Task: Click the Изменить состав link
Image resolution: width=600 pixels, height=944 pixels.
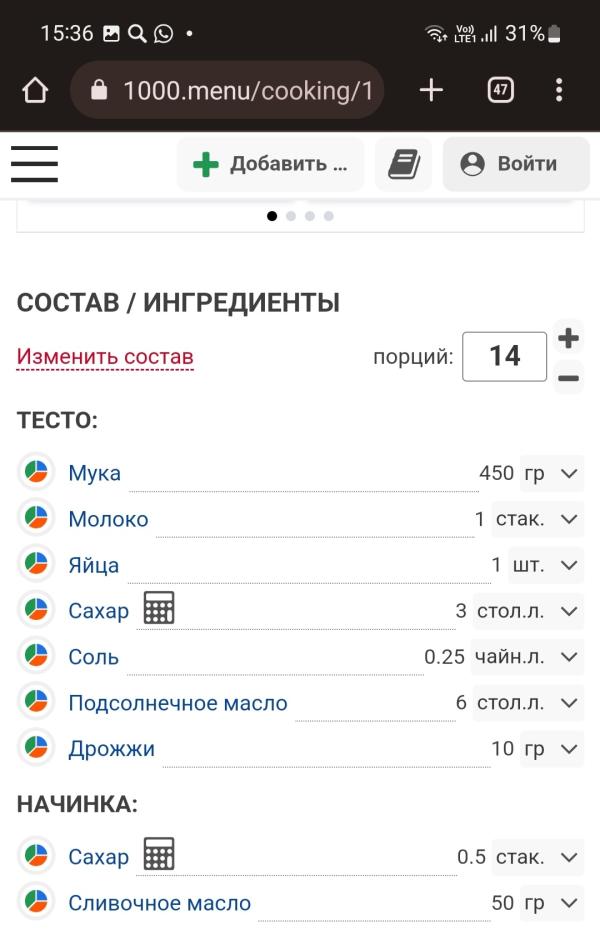Action: (x=105, y=357)
